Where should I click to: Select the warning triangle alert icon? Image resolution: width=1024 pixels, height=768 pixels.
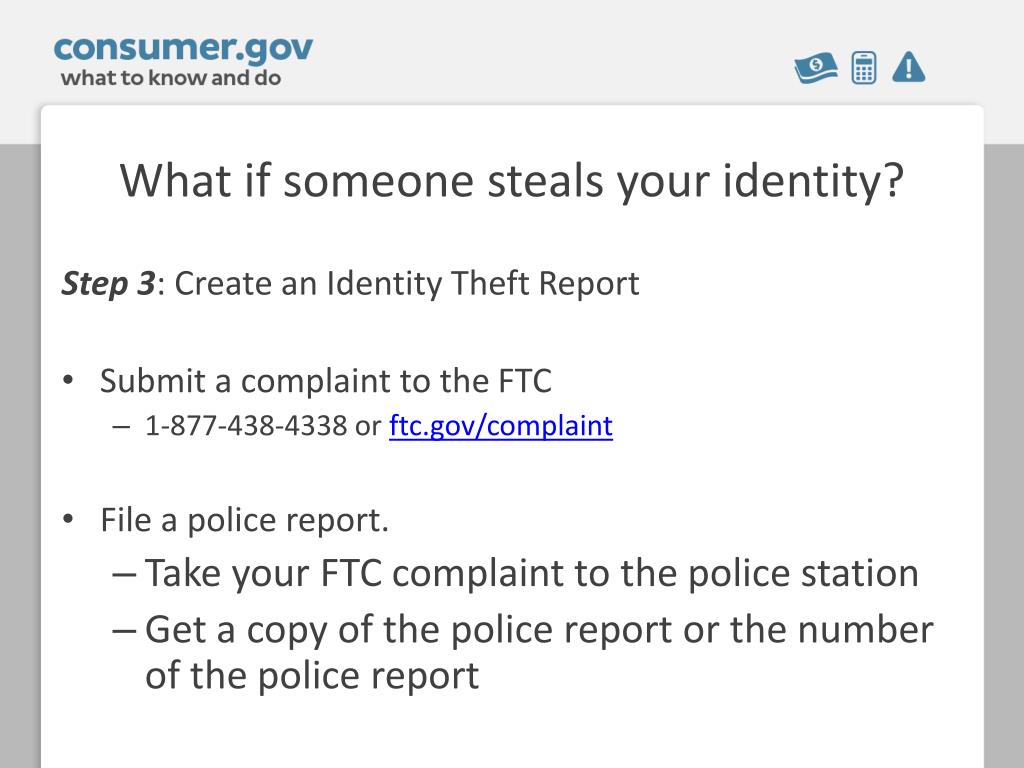(x=909, y=67)
